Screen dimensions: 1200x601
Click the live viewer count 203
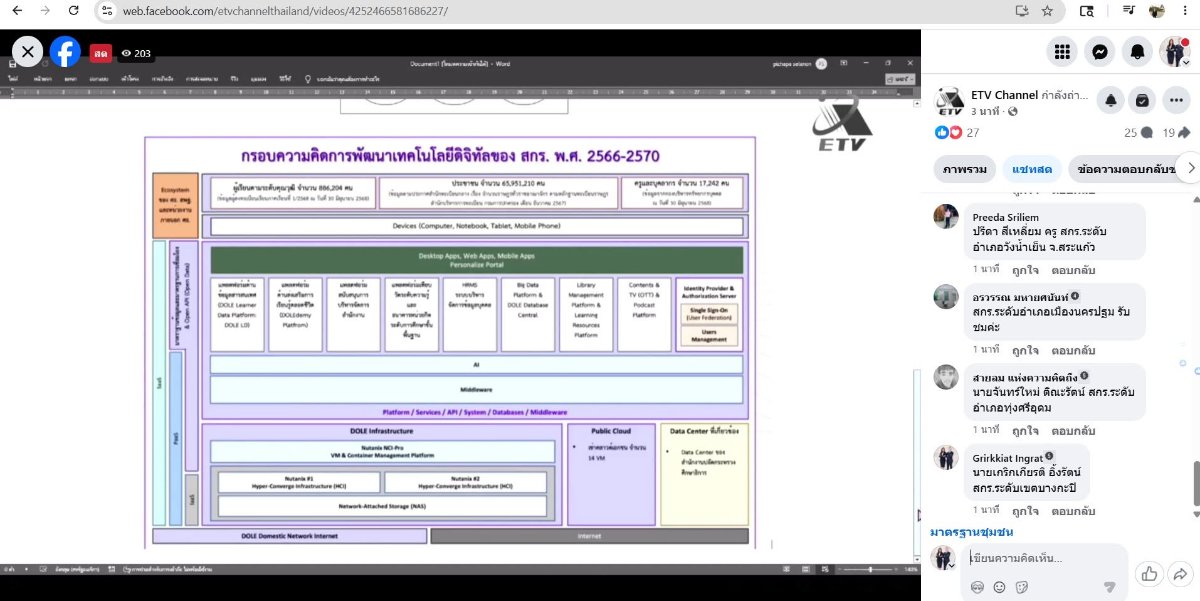135,53
